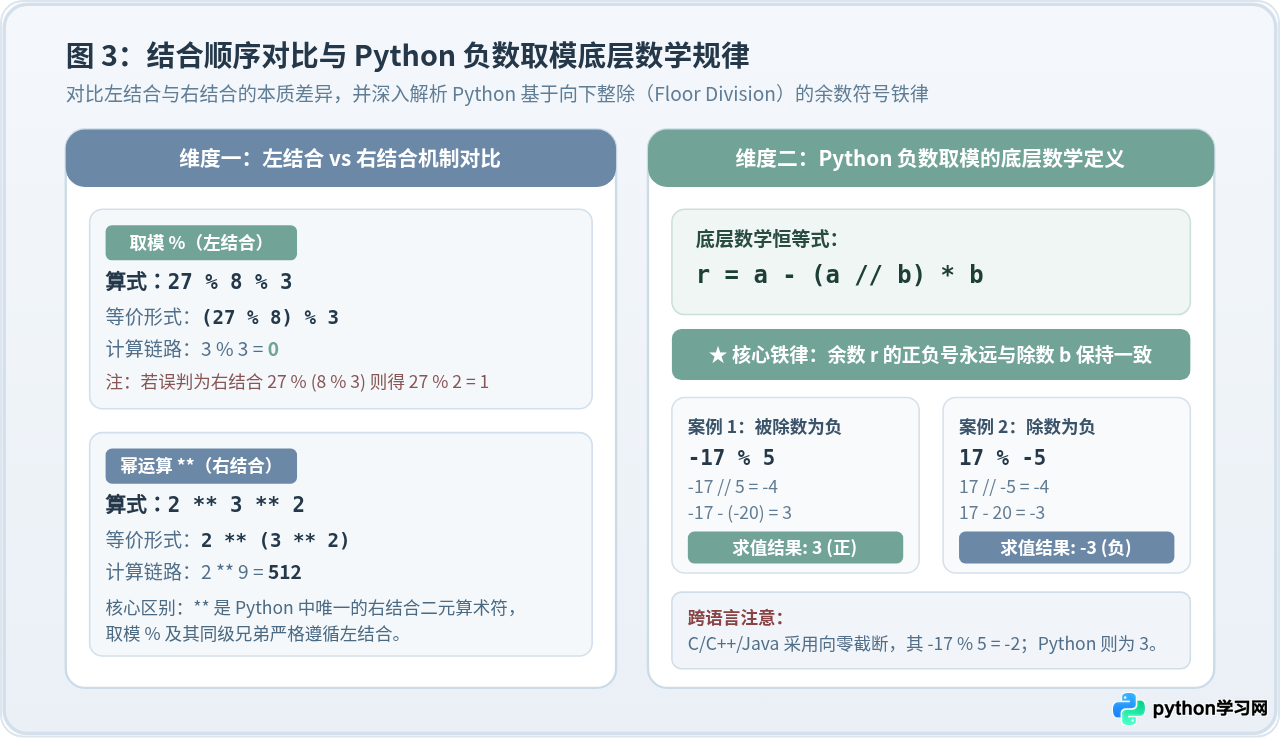Click header "维度二：Python 负数取模的底层数学定义"
1280x738 pixels.
coord(931,158)
